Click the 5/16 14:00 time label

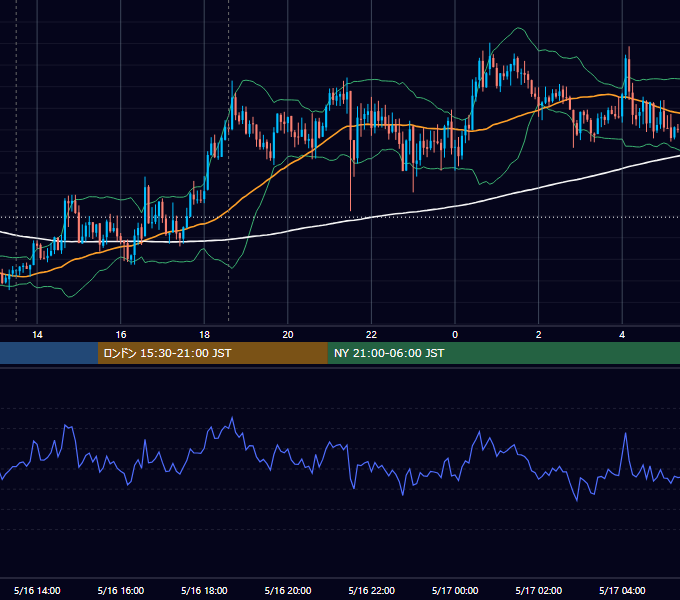37,590
